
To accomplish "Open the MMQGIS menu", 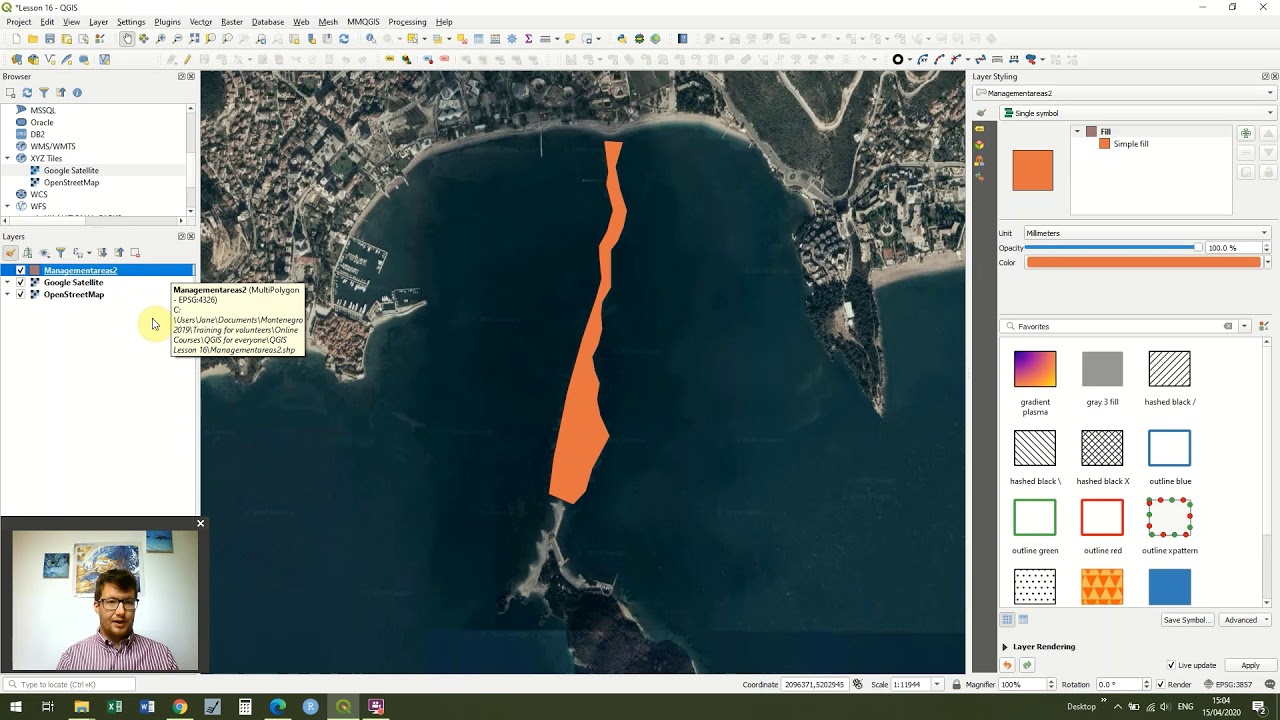I will [x=363, y=22].
